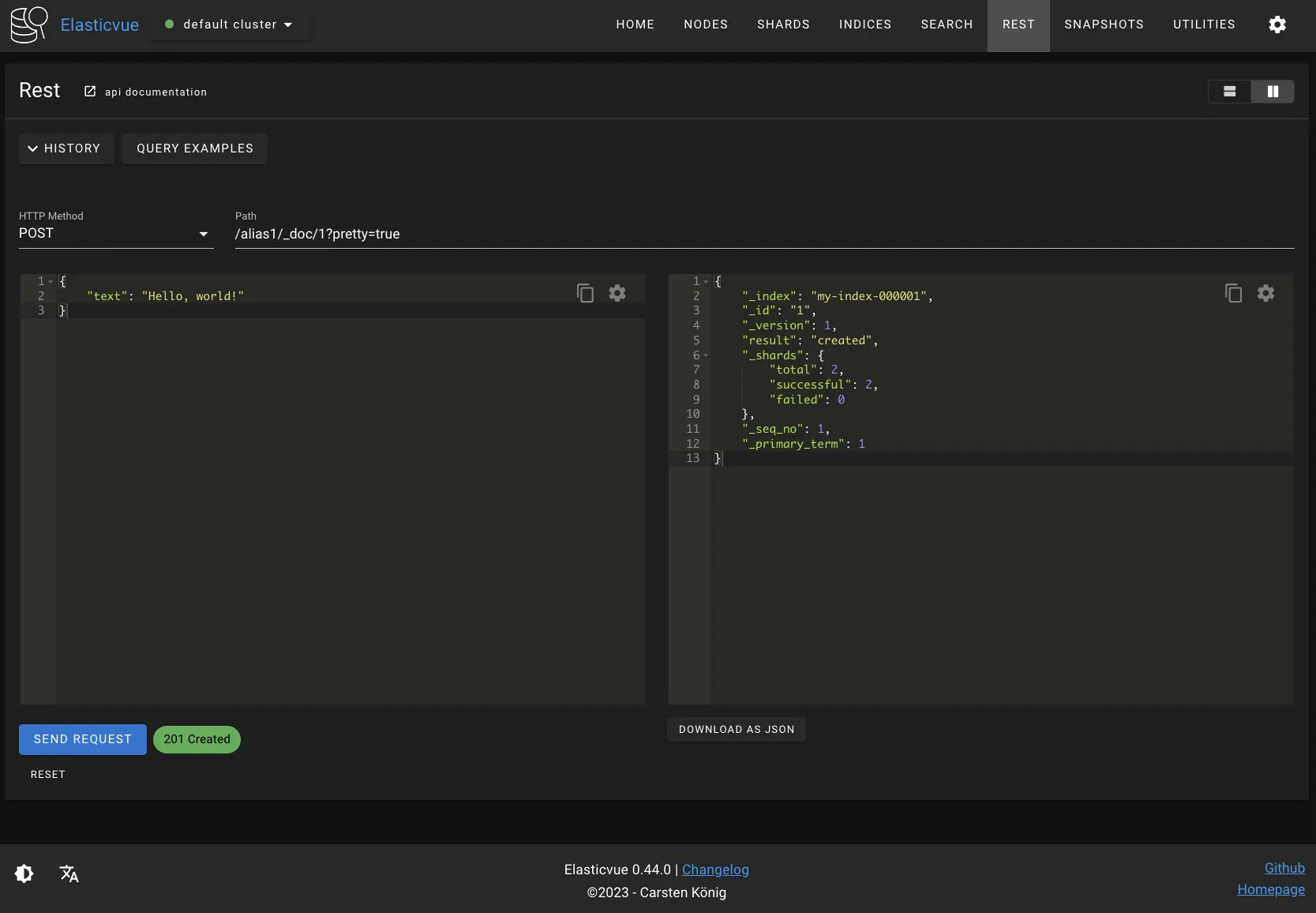Click the "_primary_term" line in response
Screen dimensions: 1316x913
click(804, 444)
